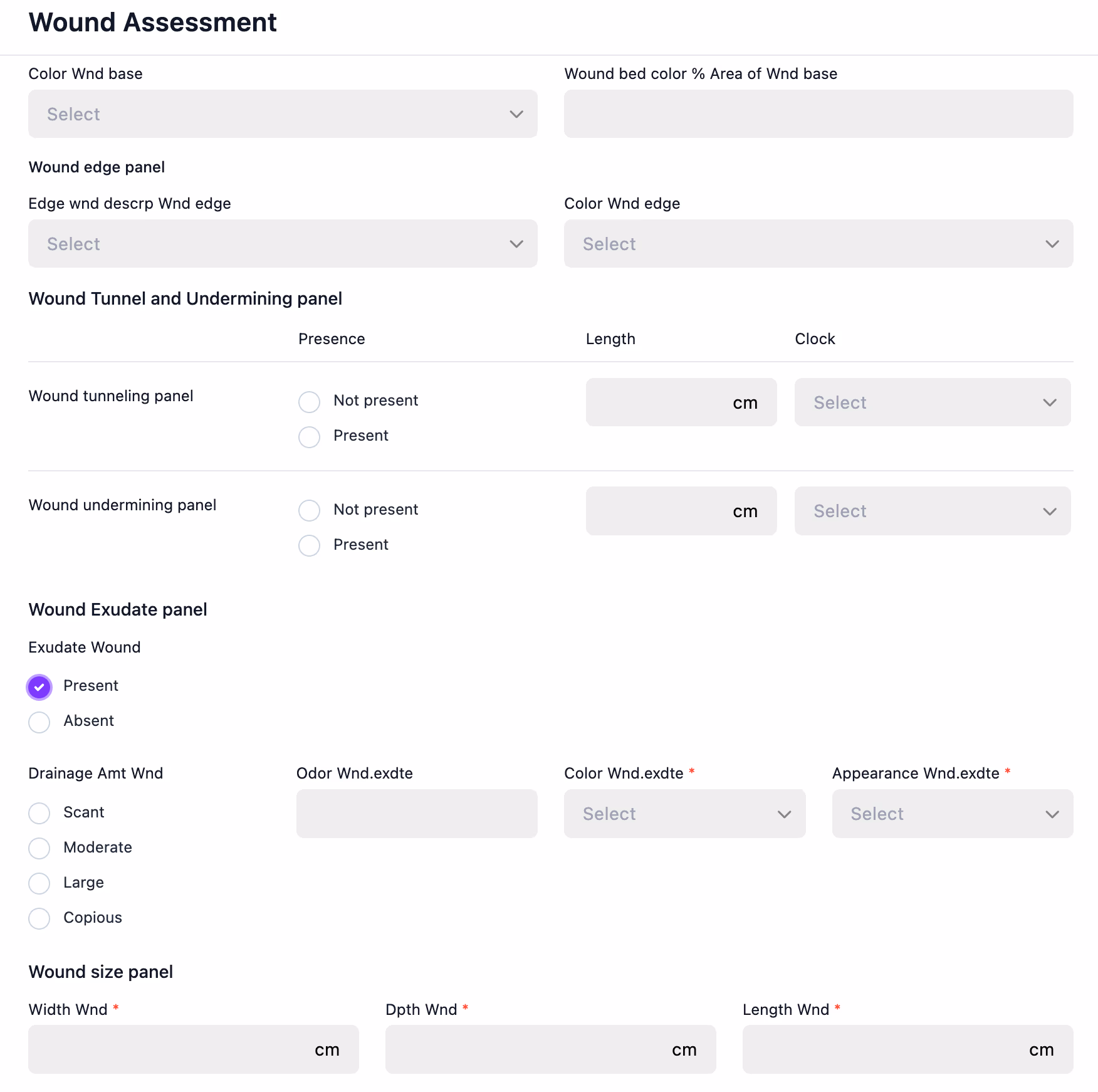The width and height of the screenshot is (1098, 1092).
Task: Choose Scant drainage amount
Action: [39, 814]
